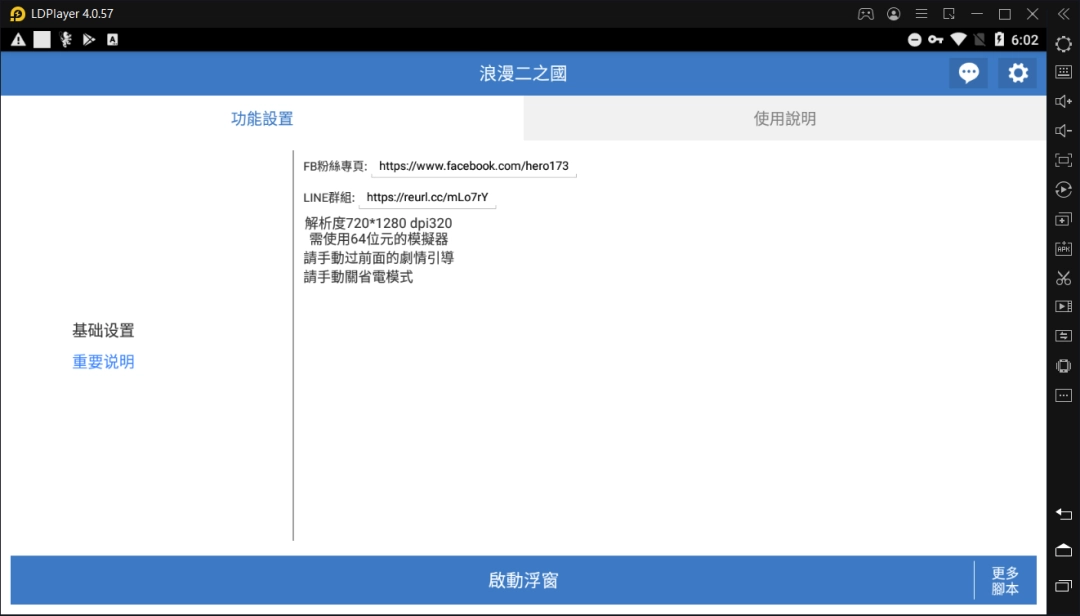Install APK via sidebar APK icon
1080x616 pixels.
(x=1063, y=249)
